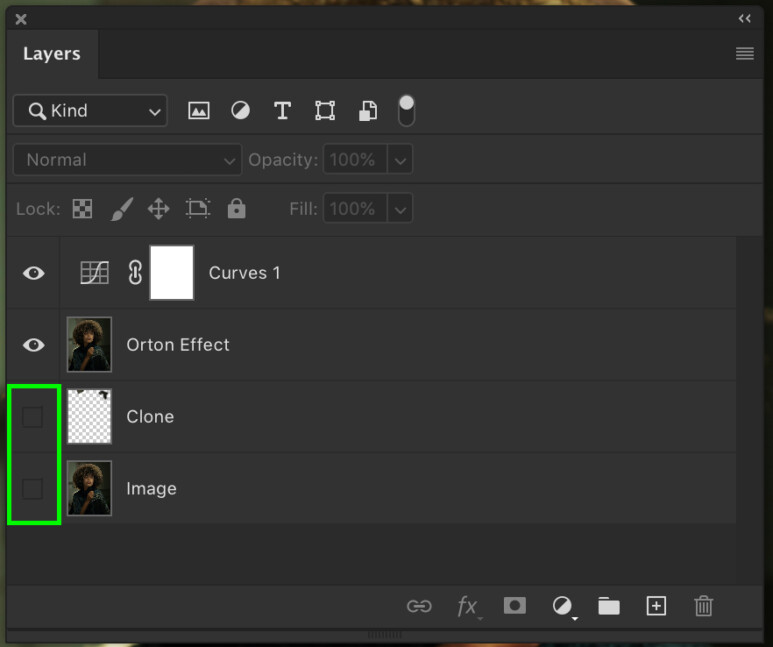Select the Curves 1 layer mask thumbnail
This screenshot has height=647, width=773.
pos(171,273)
